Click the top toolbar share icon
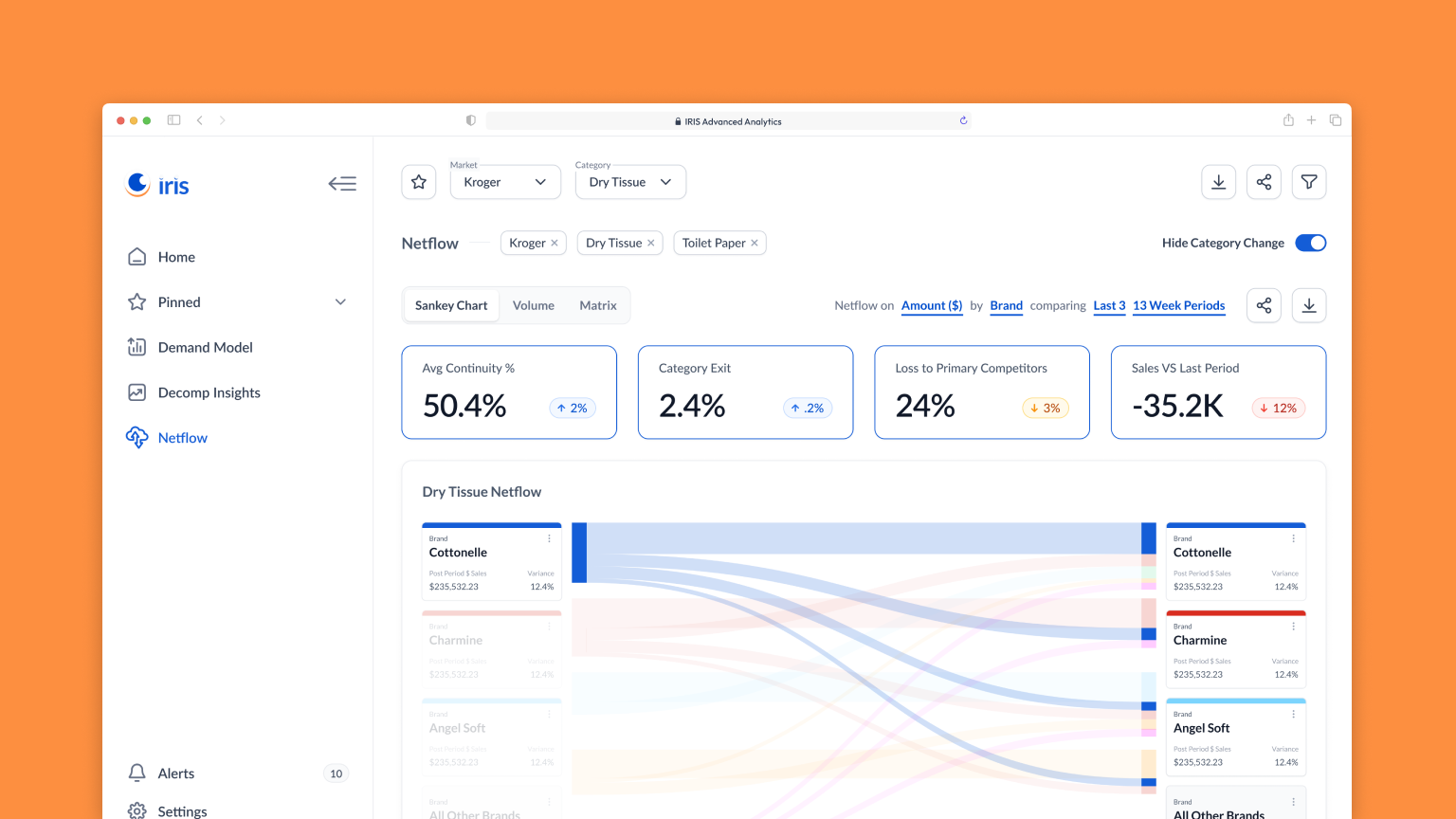The width and height of the screenshot is (1456, 819). click(1264, 182)
